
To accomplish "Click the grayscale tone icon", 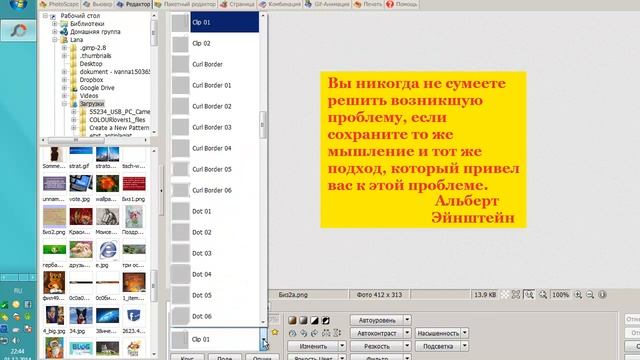I will [x=303, y=320].
